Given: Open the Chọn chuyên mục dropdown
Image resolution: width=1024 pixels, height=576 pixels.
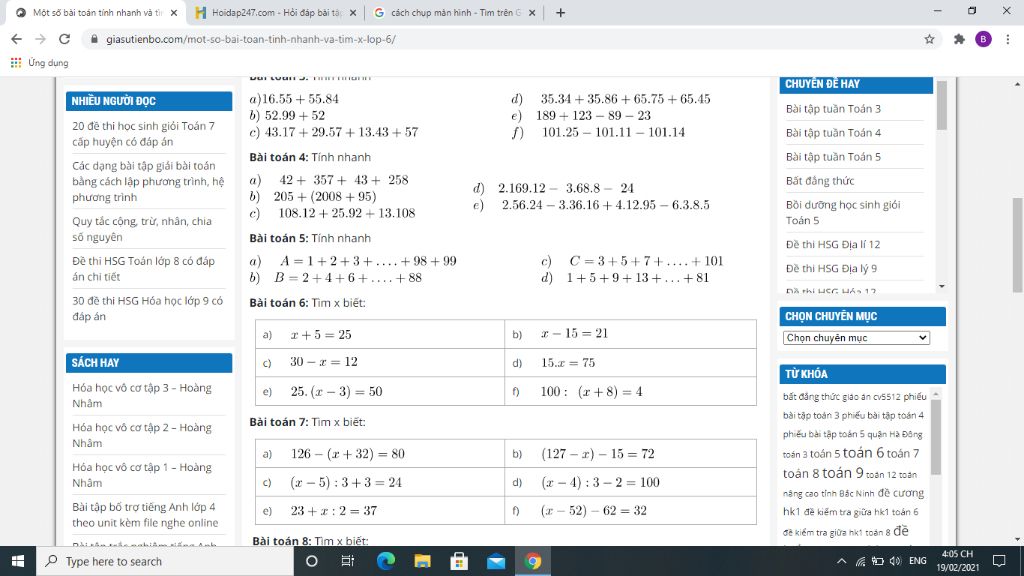Looking at the screenshot, I should (856, 338).
